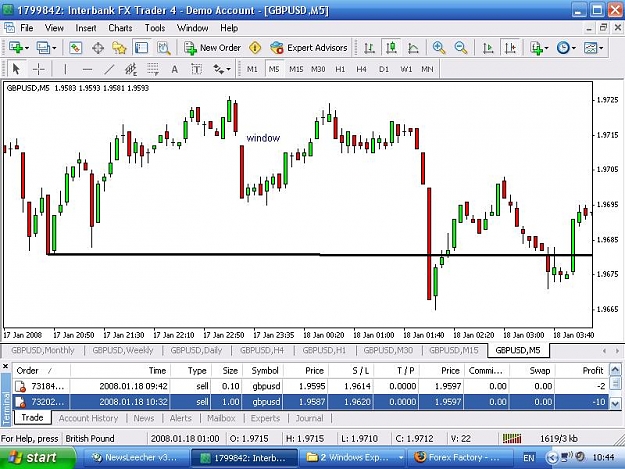Expand the Indicators dropdown arrow
This screenshot has width=625, height=469.
tap(546, 48)
